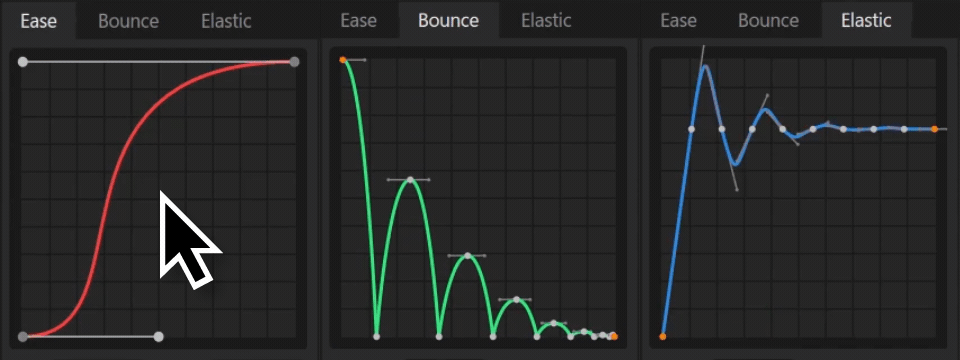Select the orange end point of blue elastic curve
960x360 pixels.
pyautogui.click(x=934, y=129)
